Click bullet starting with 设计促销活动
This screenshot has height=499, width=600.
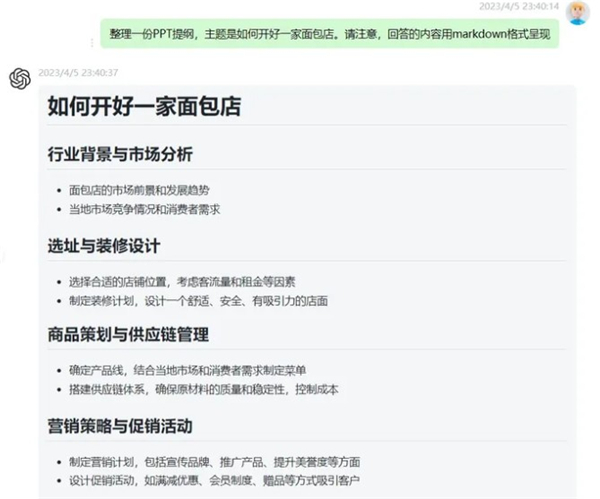click(x=214, y=480)
